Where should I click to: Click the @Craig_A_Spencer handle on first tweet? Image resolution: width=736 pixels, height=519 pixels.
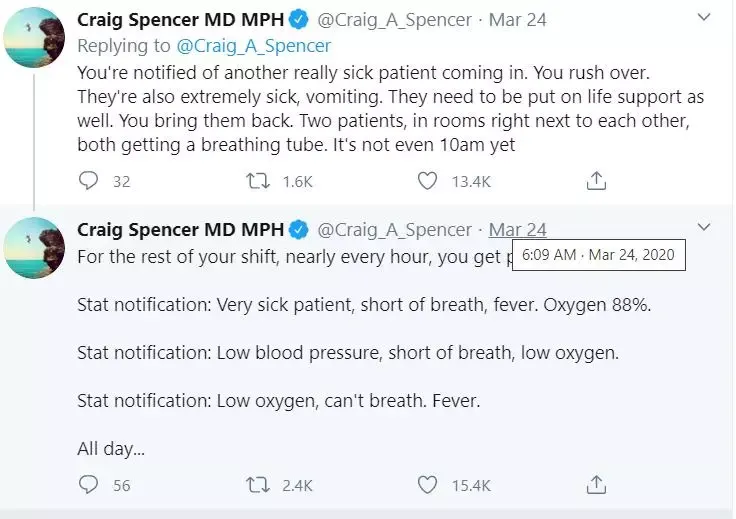[x=394, y=20]
